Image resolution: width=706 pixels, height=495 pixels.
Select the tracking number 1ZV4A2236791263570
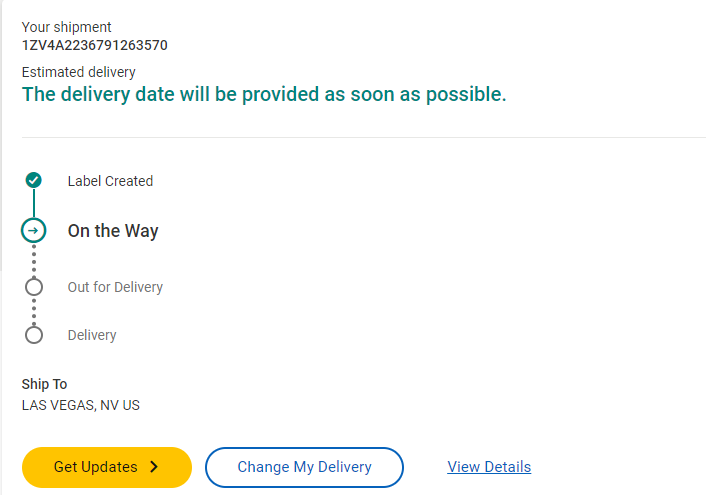95,45
